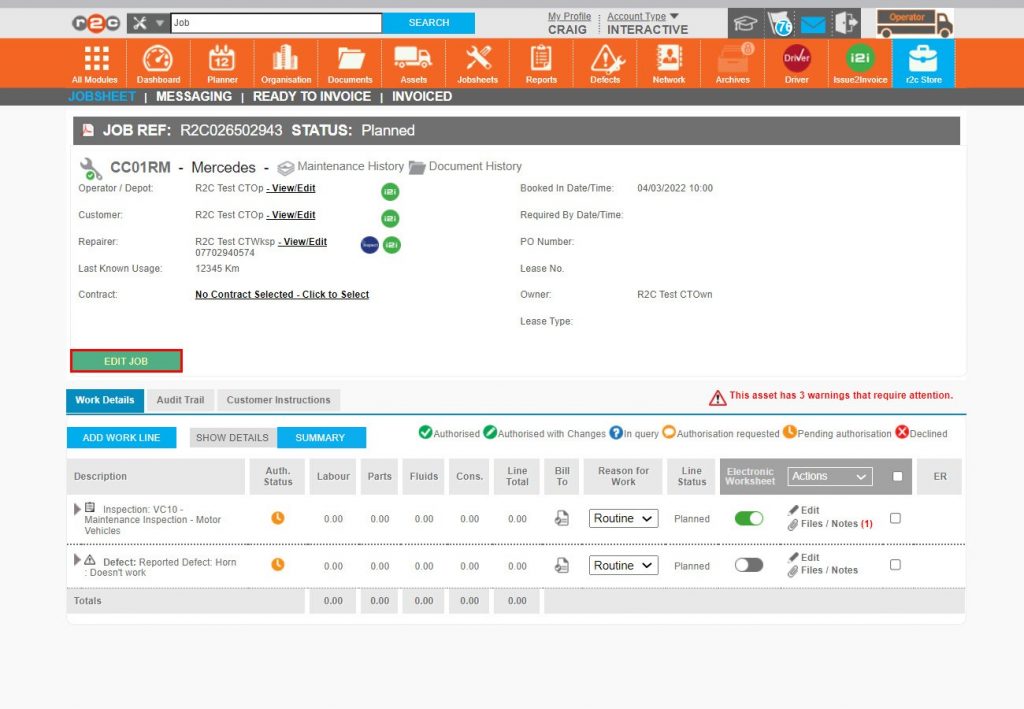
Task: Switch to the Work Details tab
Action: [104, 400]
